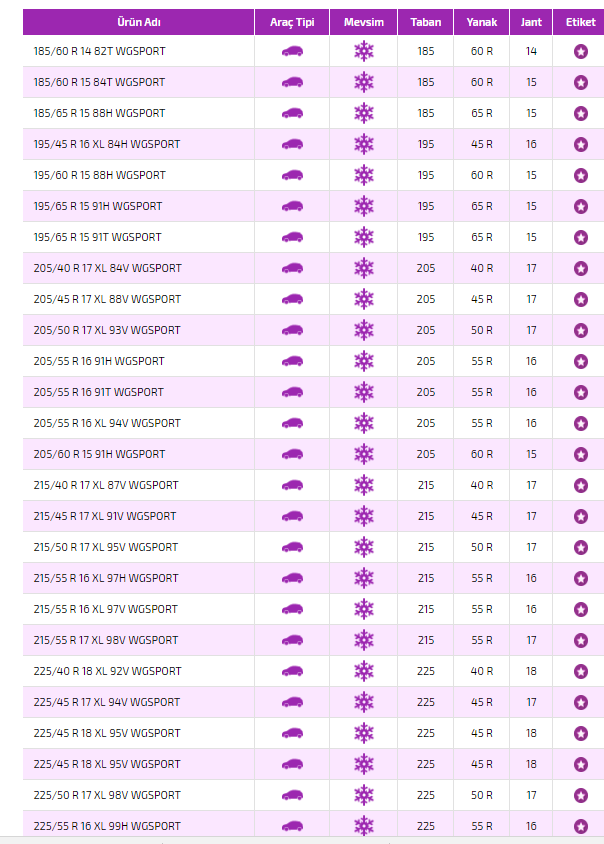Click the car icon for 205/40 R 17 XL 84V
Screen dimensions: 604x844
click(291, 269)
